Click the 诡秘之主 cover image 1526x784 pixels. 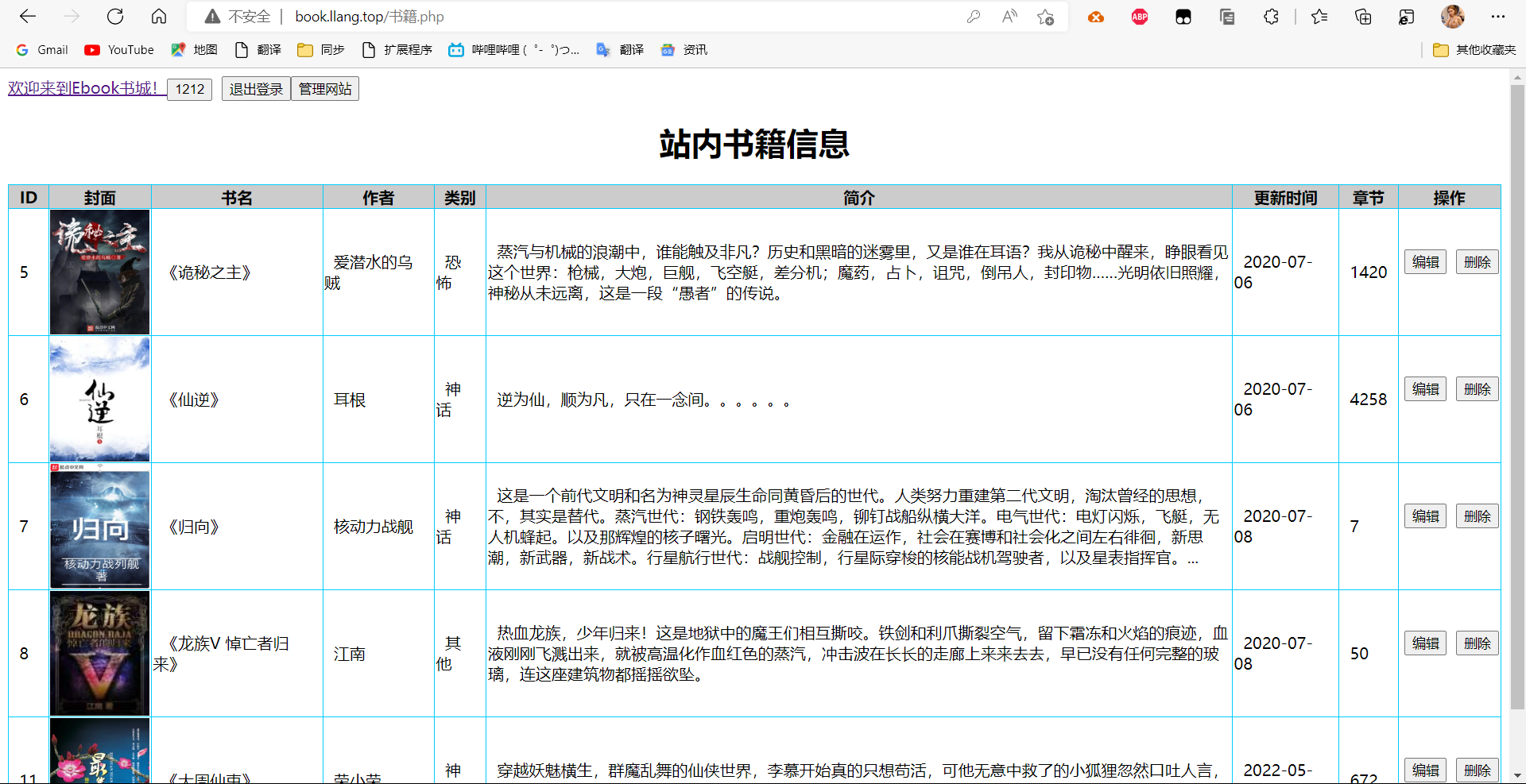click(99, 272)
